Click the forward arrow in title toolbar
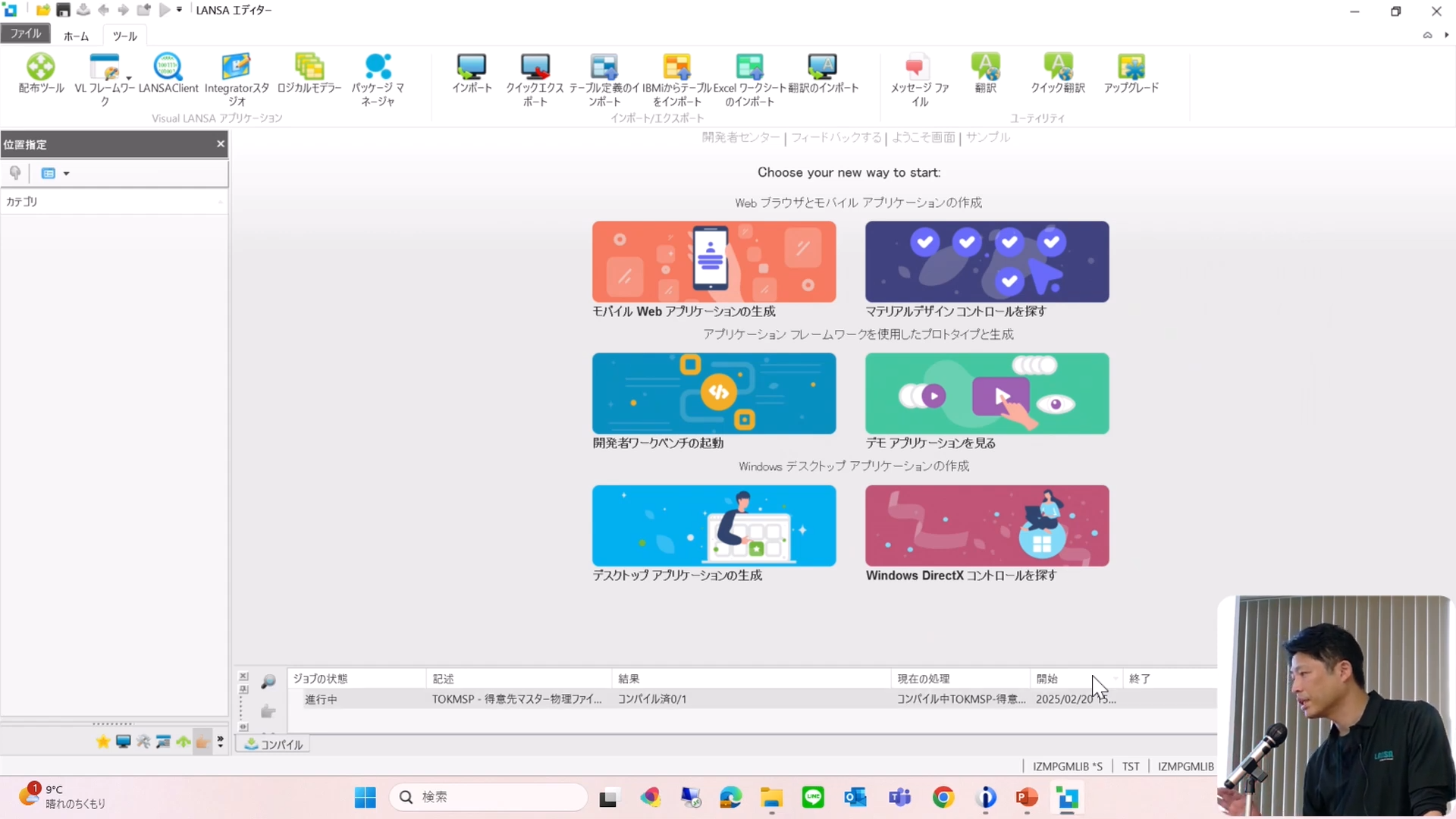Image resolution: width=1456 pixels, height=819 pixels. click(x=123, y=10)
